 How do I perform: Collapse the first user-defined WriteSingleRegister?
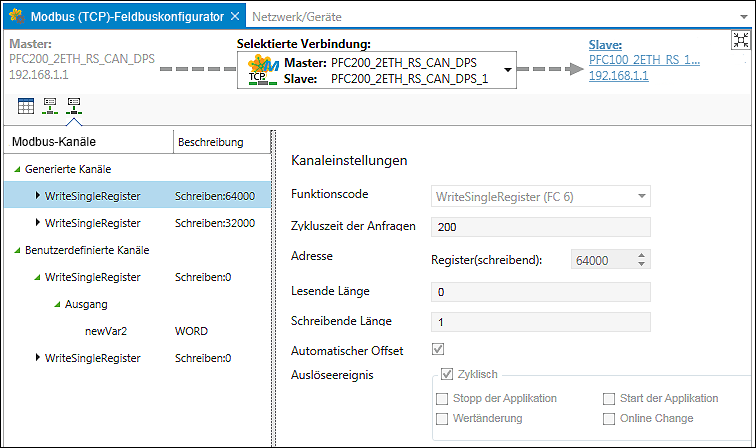click(38, 277)
